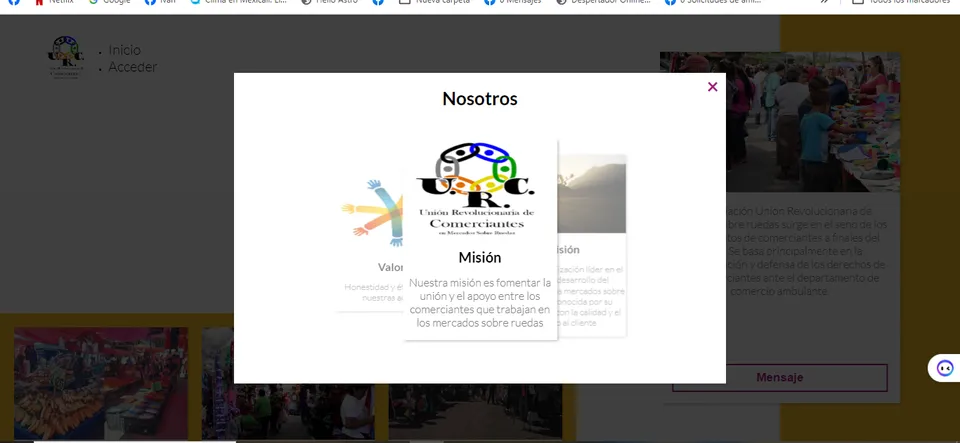Viewport: 960px width, 443px height.
Task: Click the Misión description paragraph
Action: coord(480,302)
